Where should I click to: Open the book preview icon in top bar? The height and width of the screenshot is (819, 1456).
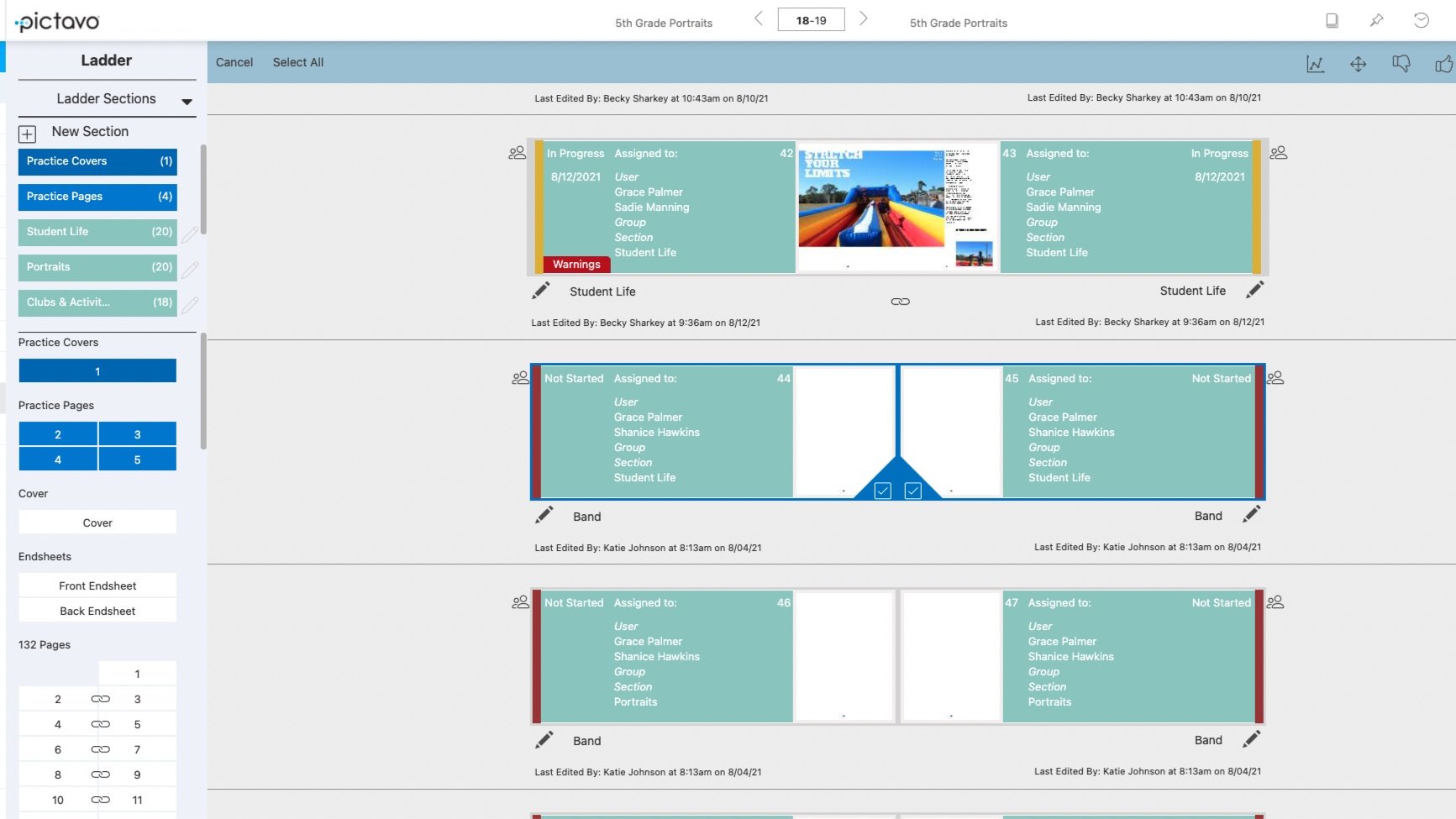click(1332, 18)
